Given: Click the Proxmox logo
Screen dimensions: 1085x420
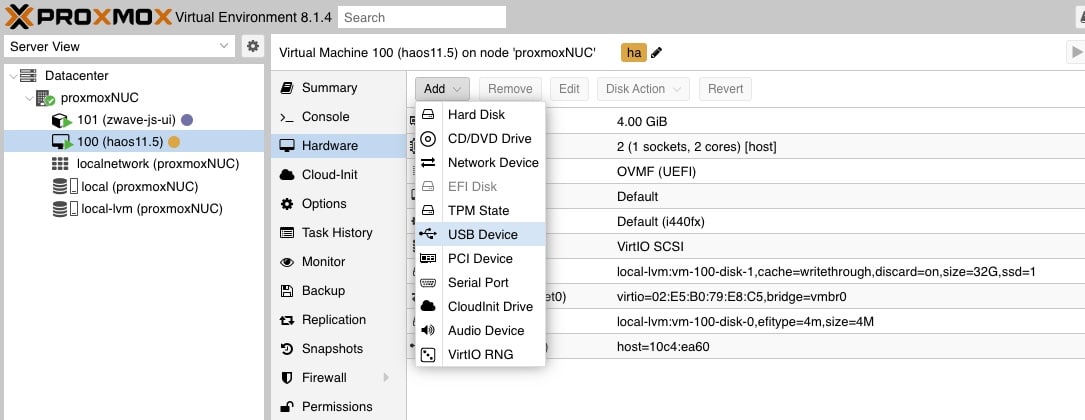Looking at the screenshot, I should pyautogui.click(x=88, y=17).
